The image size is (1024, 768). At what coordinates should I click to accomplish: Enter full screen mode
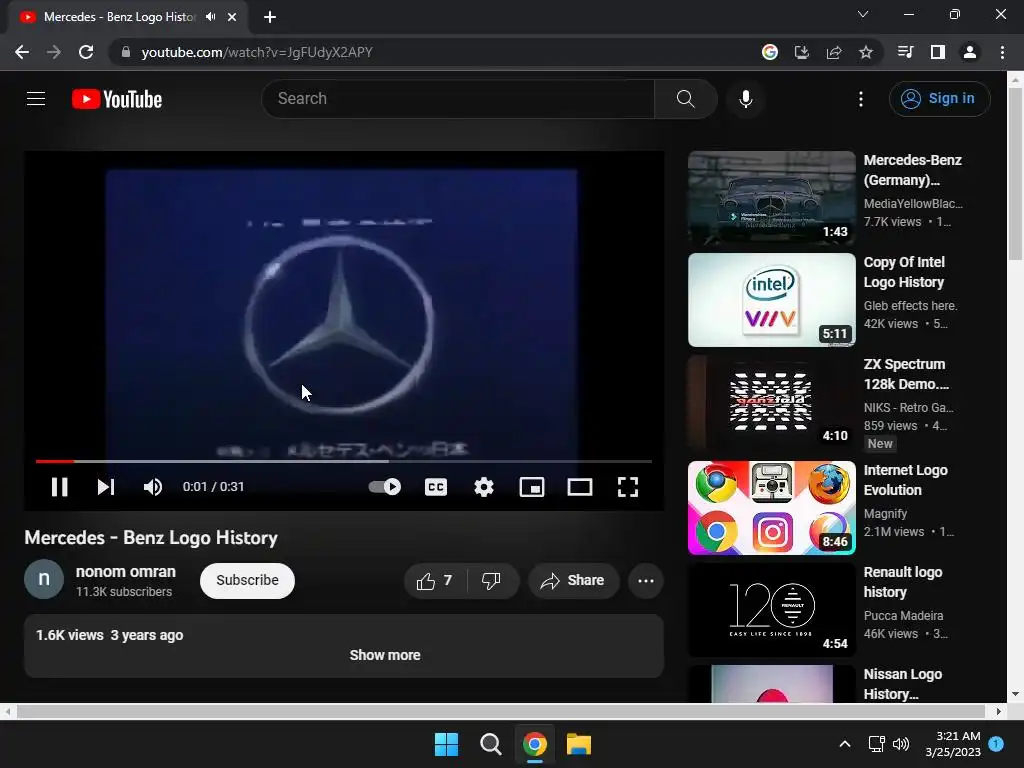point(628,487)
